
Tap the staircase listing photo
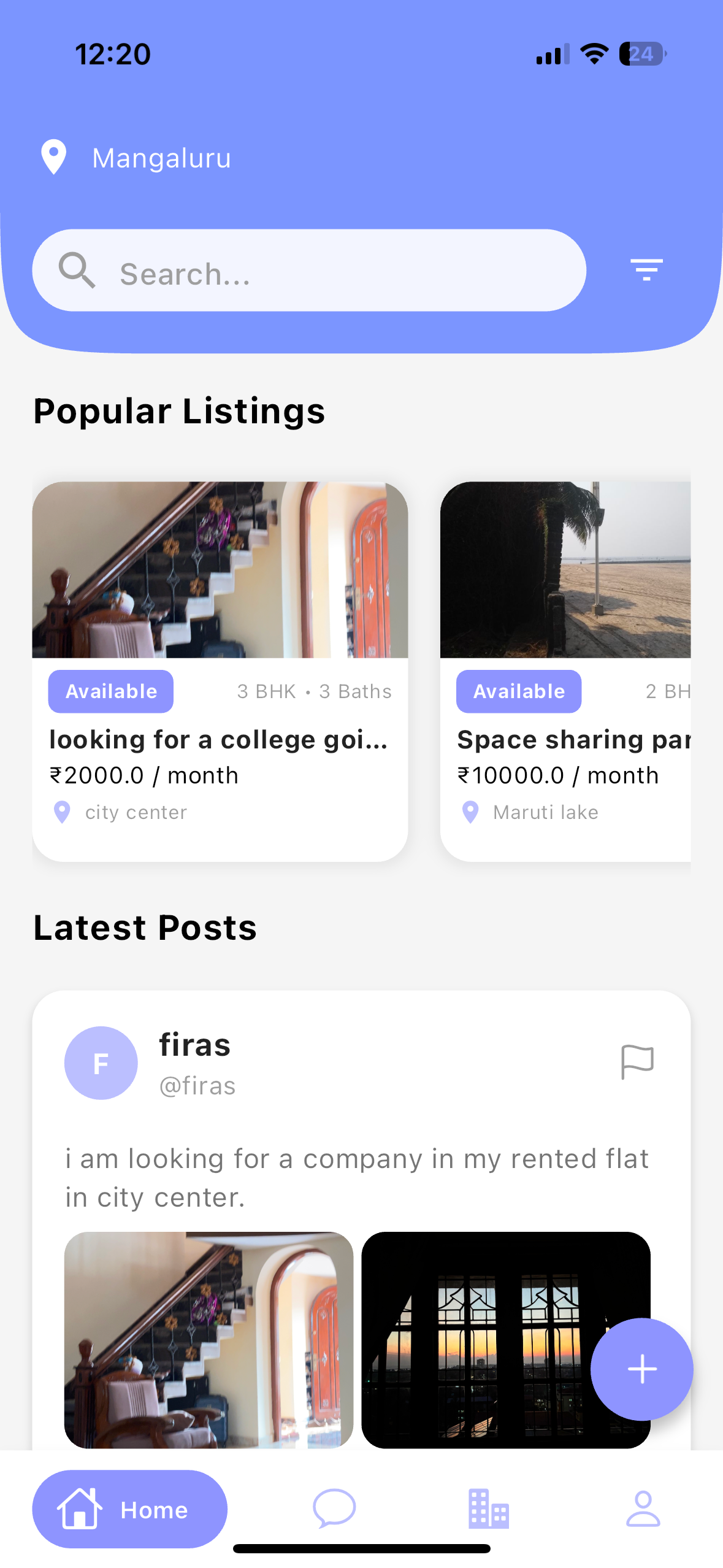click(x=220, y=570)
